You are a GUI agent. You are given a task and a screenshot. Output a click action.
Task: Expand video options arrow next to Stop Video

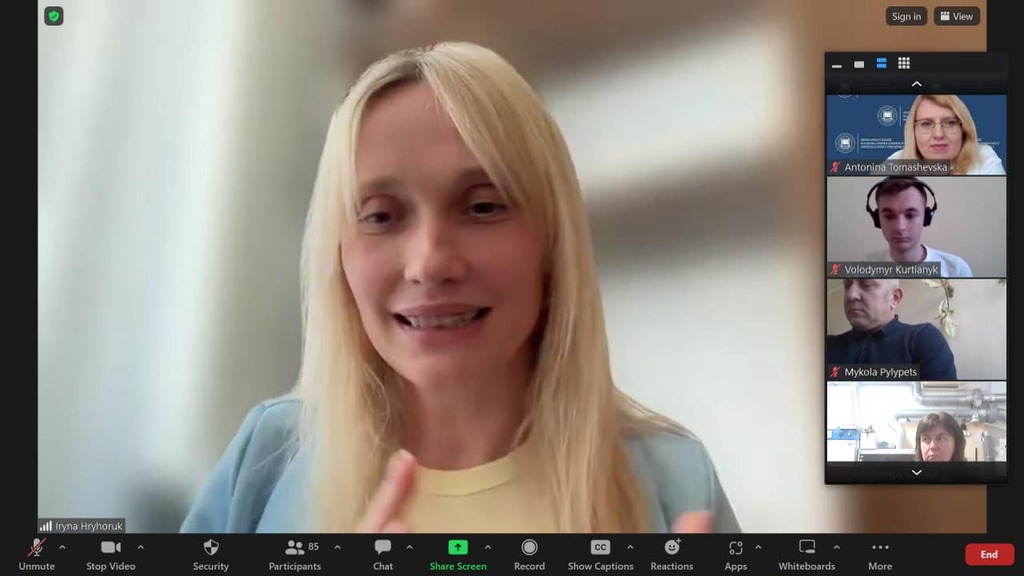pyautogui.click(x=140, y=547)
